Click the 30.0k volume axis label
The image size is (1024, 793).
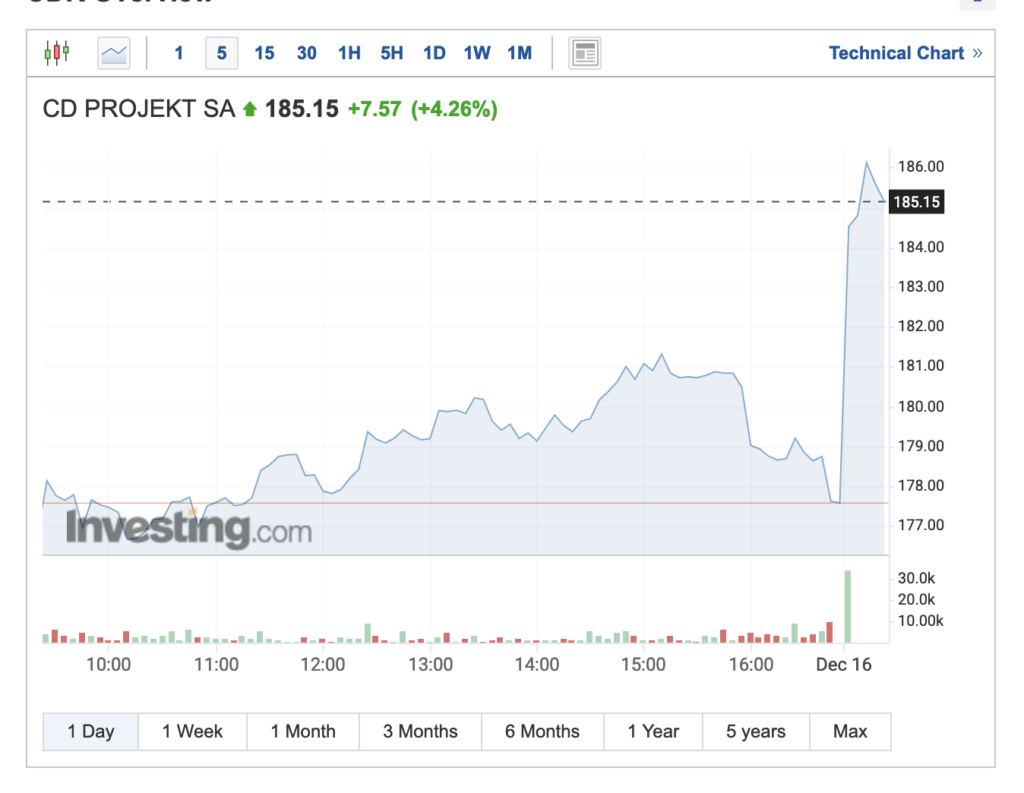[x=916, y=578]
